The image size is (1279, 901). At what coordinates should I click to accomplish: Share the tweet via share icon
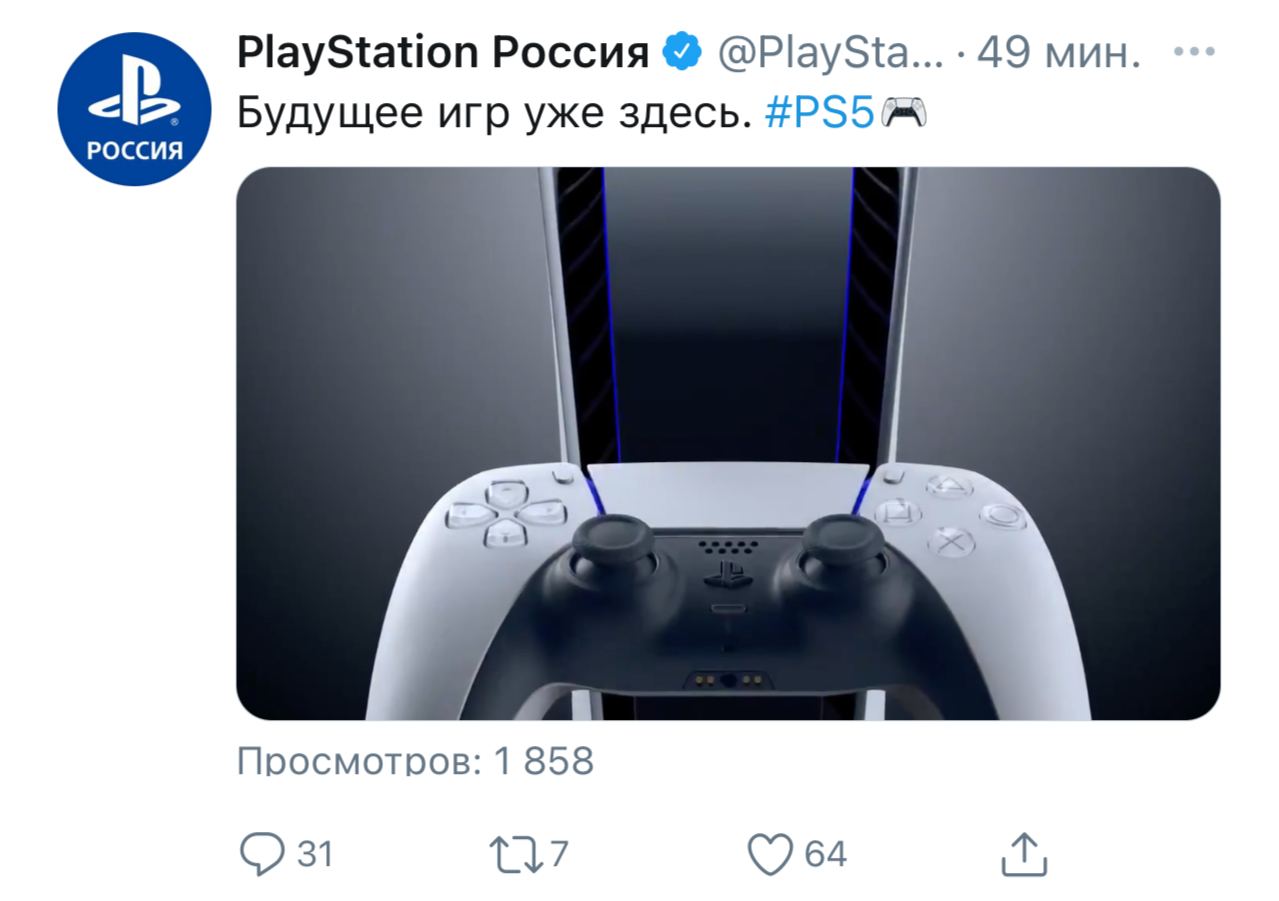coord(1024,855)
